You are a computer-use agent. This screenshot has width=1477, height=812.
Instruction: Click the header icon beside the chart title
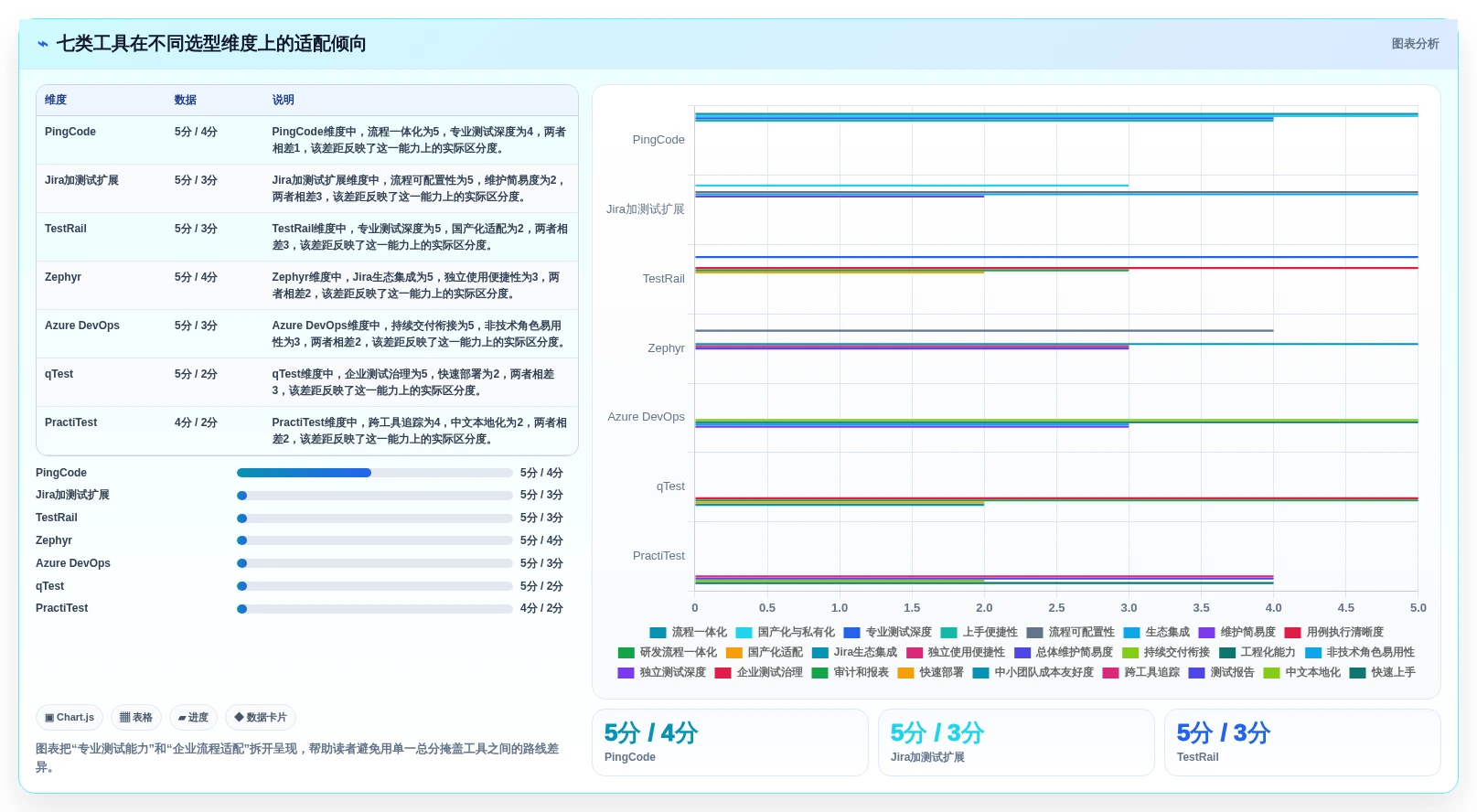pyautogui.click(x=43, y=44)
